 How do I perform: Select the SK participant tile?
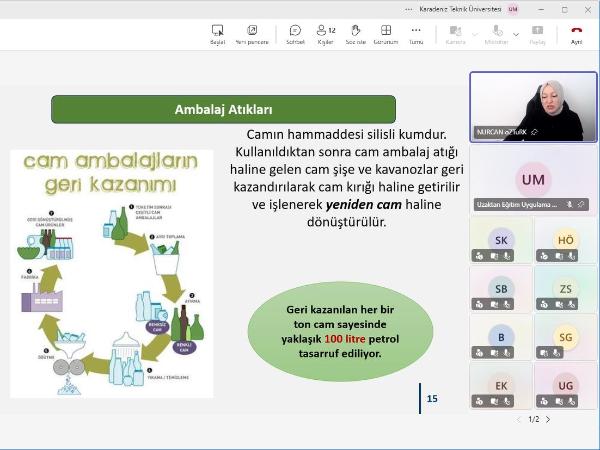coord(500,240)
